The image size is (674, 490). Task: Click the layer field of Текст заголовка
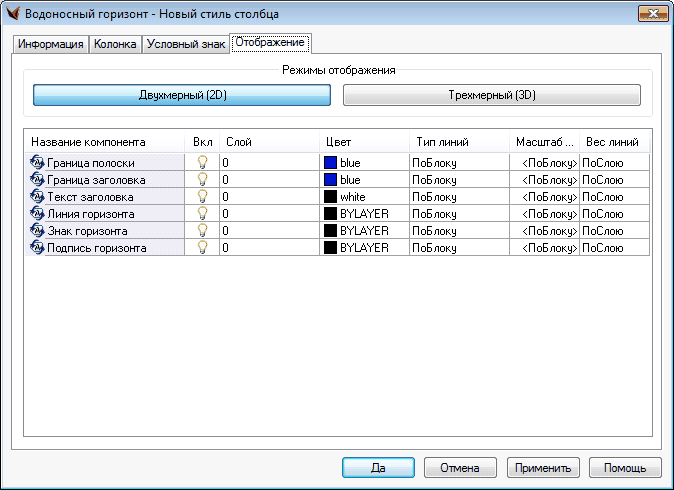[268, 196]
